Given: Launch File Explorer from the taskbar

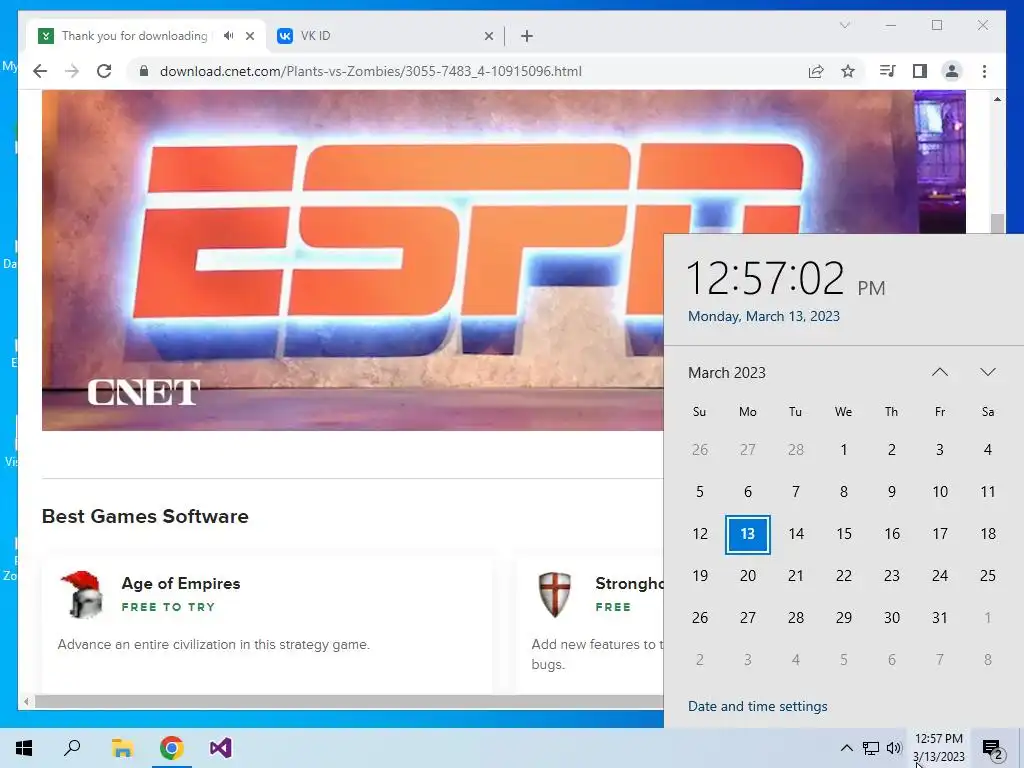Looking at the screenshot, I should 122,748.
